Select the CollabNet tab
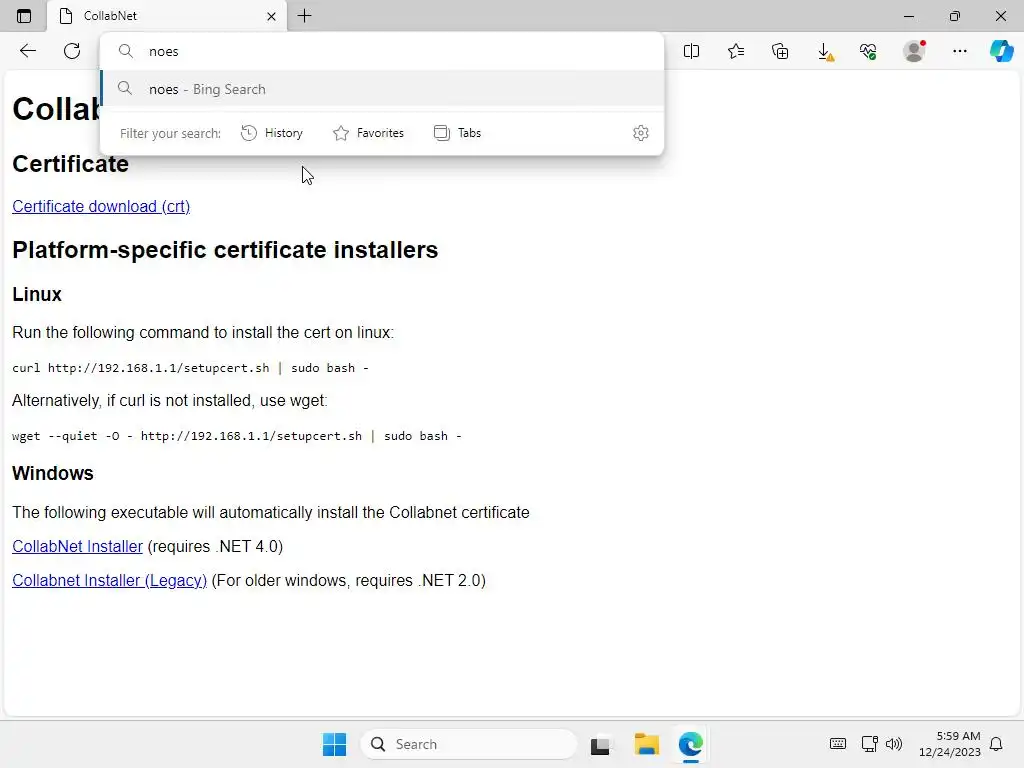This screenshot has height=768, width=1024. 167,16
